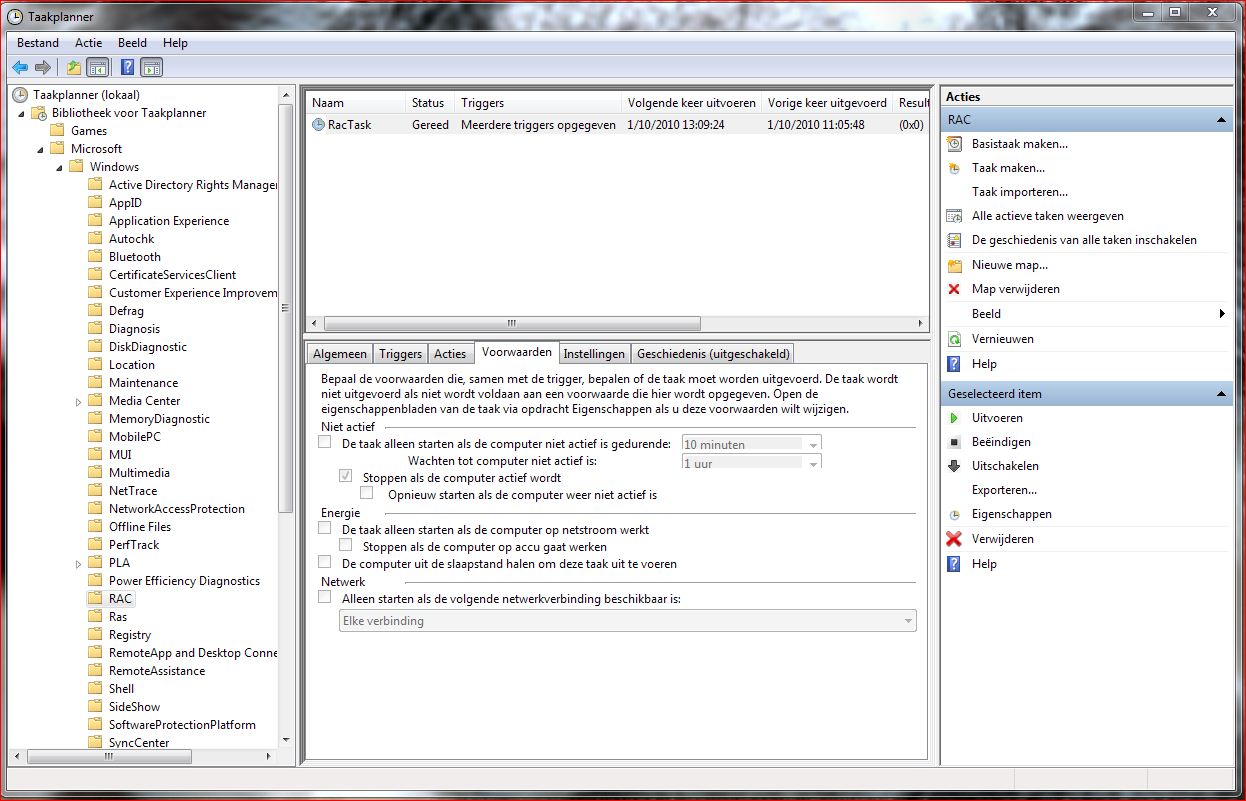
Task: Expand the Media Center tree folder
Action: (x=79, y=401)
